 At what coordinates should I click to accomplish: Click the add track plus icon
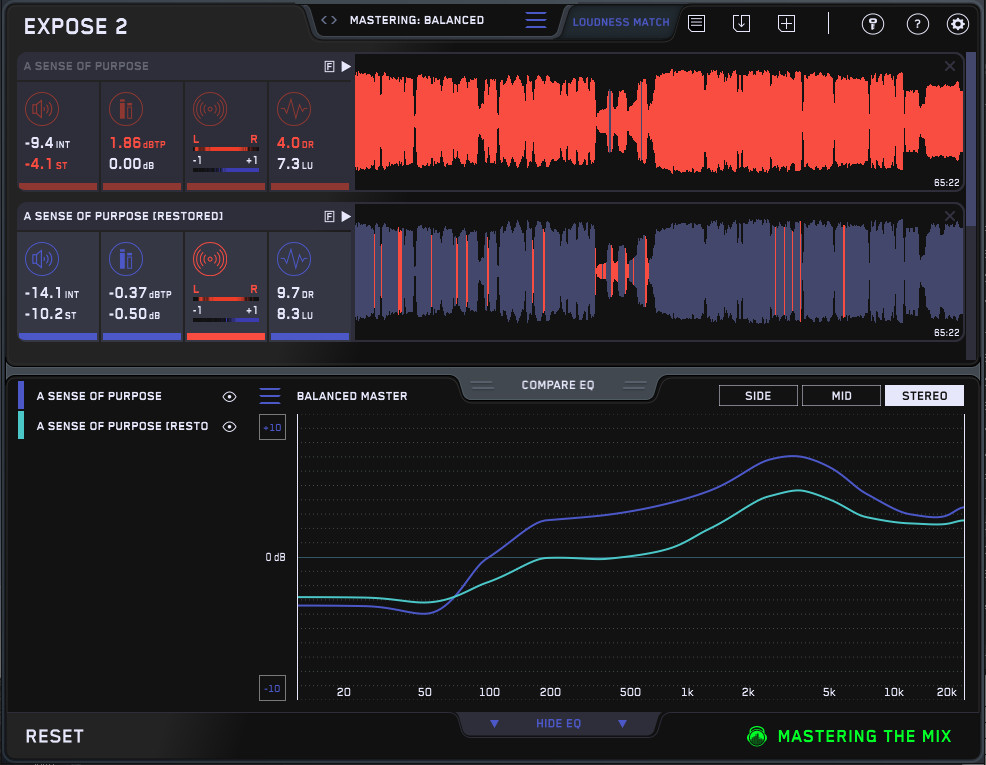pyautogui.click(x=787, y=23)
